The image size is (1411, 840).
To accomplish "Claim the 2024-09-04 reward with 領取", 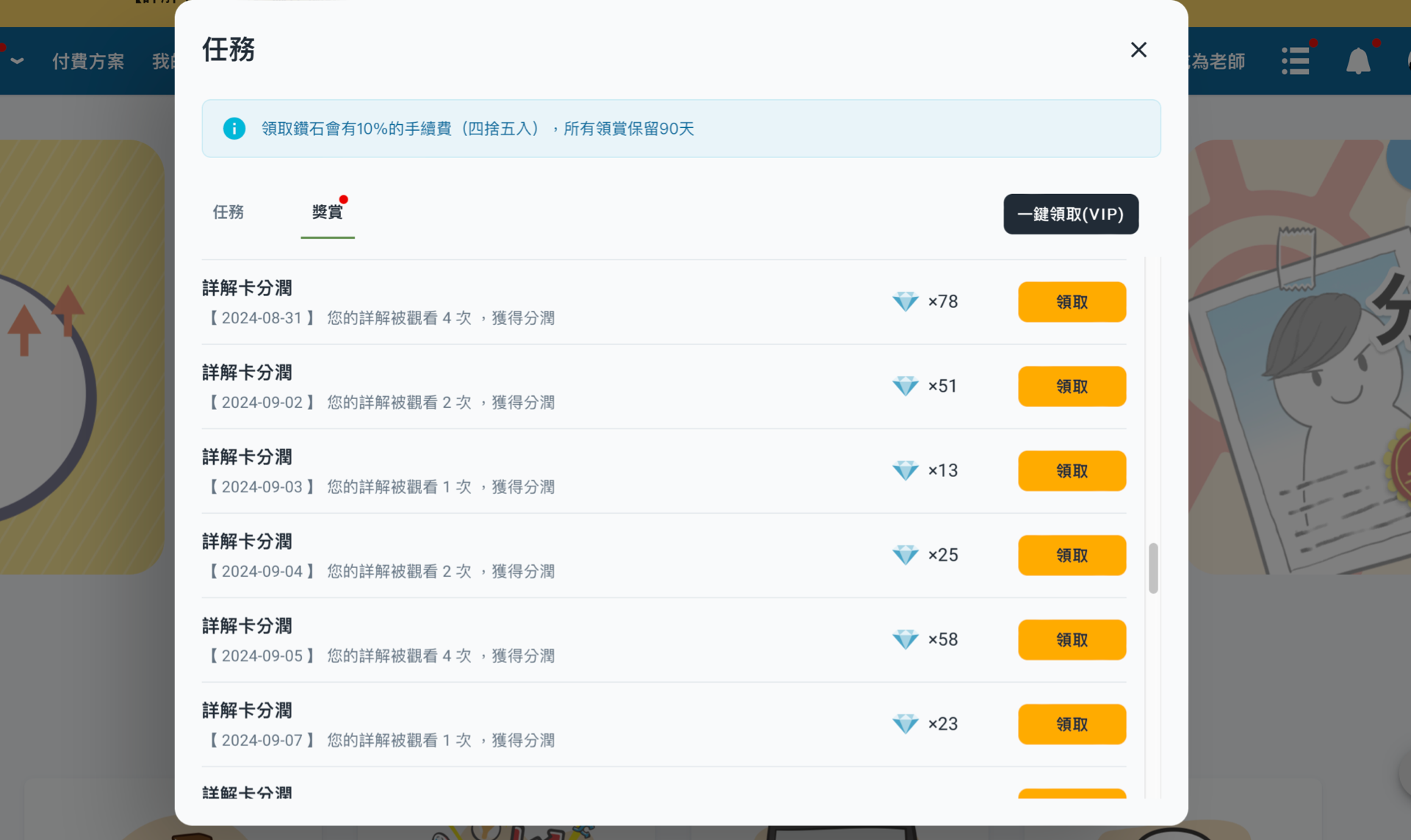I will point(1071,556).
